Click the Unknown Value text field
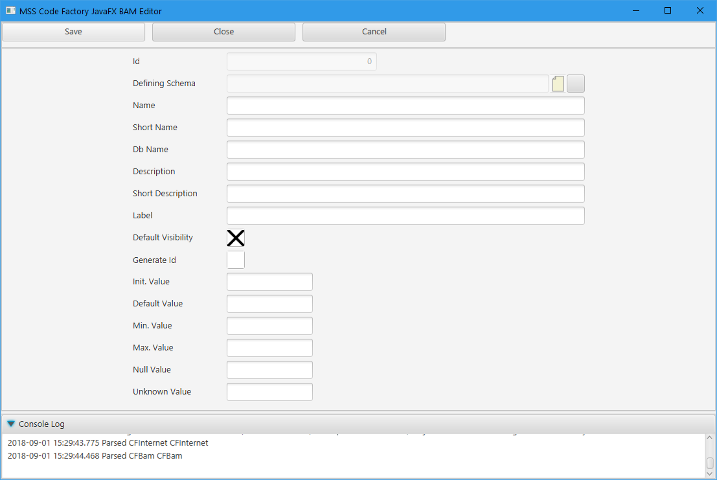The width and height of the screenshot is (717, 480). pos(270,392)
